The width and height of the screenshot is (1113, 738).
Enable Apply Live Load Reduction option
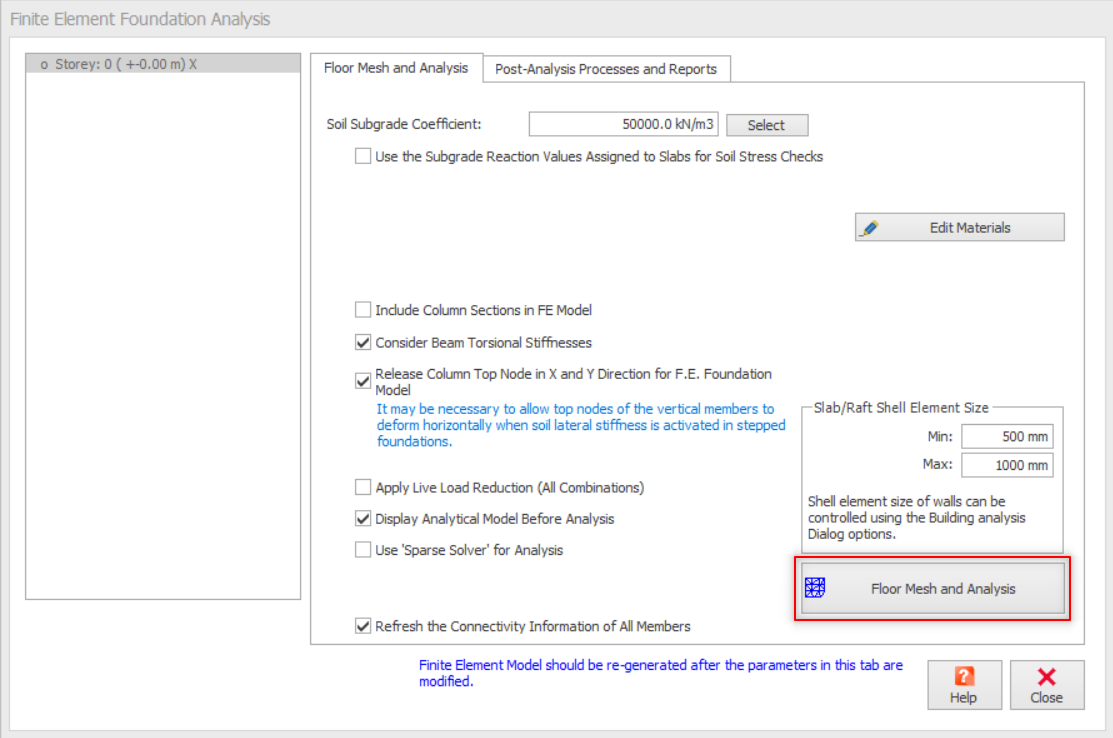click(363, 487)
